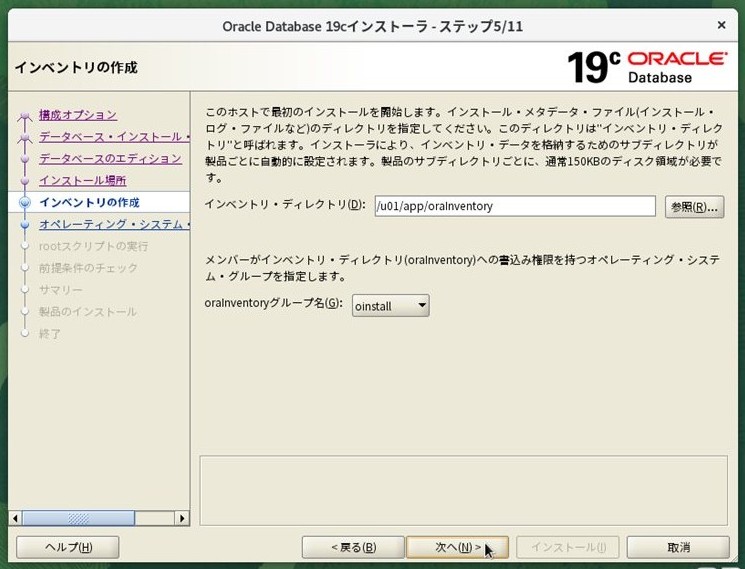Open the 構成オプション step link
The width and height of the screenshot is (745, 569).
pos(78,115)
